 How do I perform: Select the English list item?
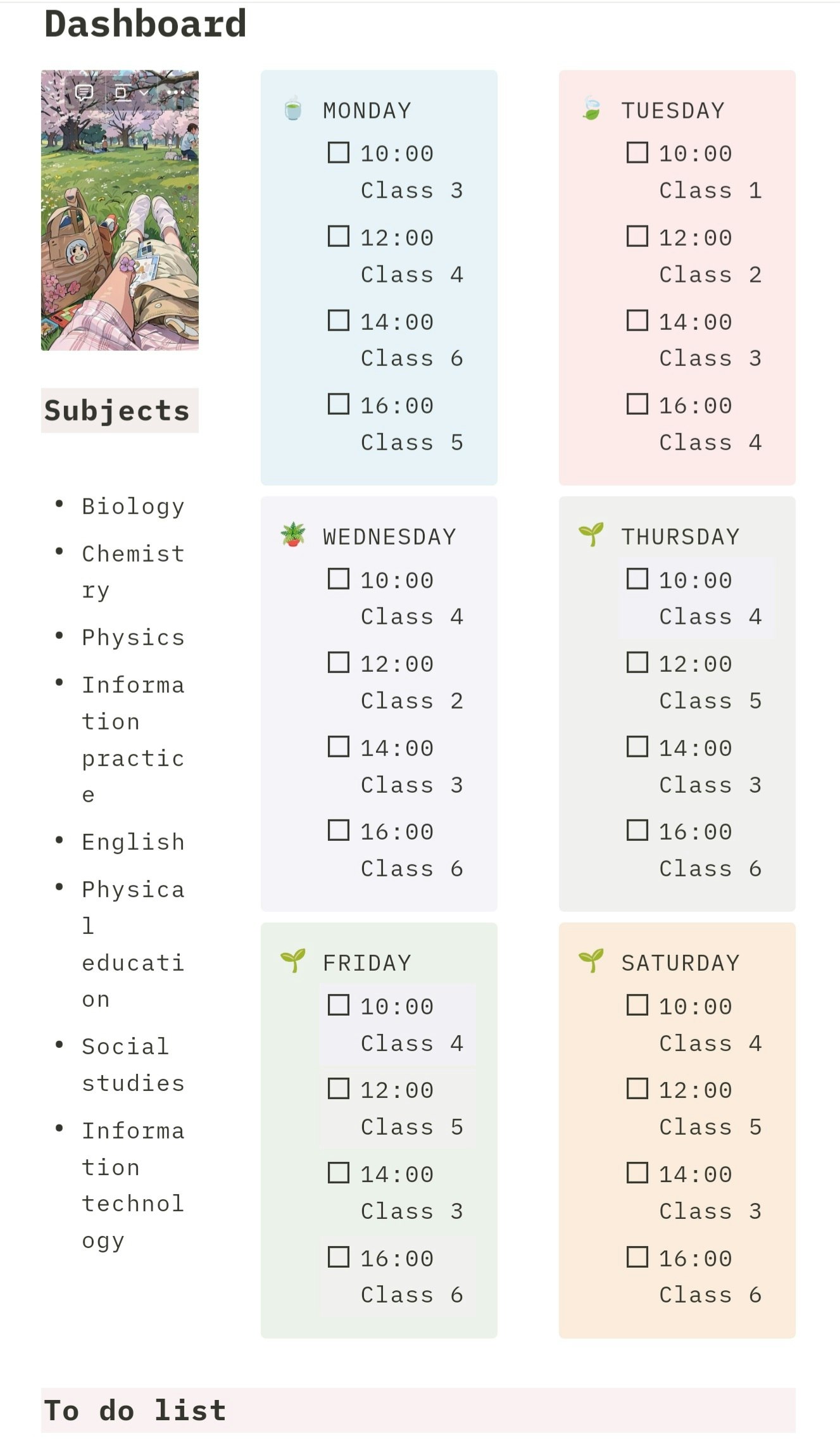tap(133, 842)
